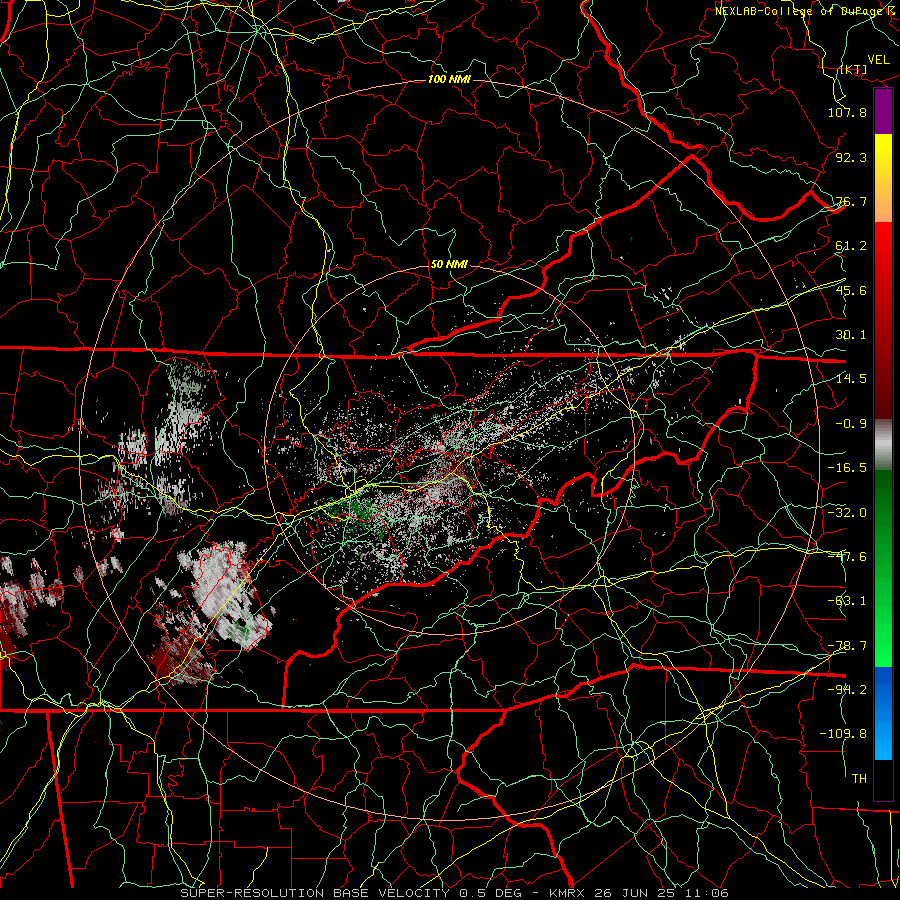
Task: Pick the blue segment of velocity color bar
Action: click(x=883, y=713)
